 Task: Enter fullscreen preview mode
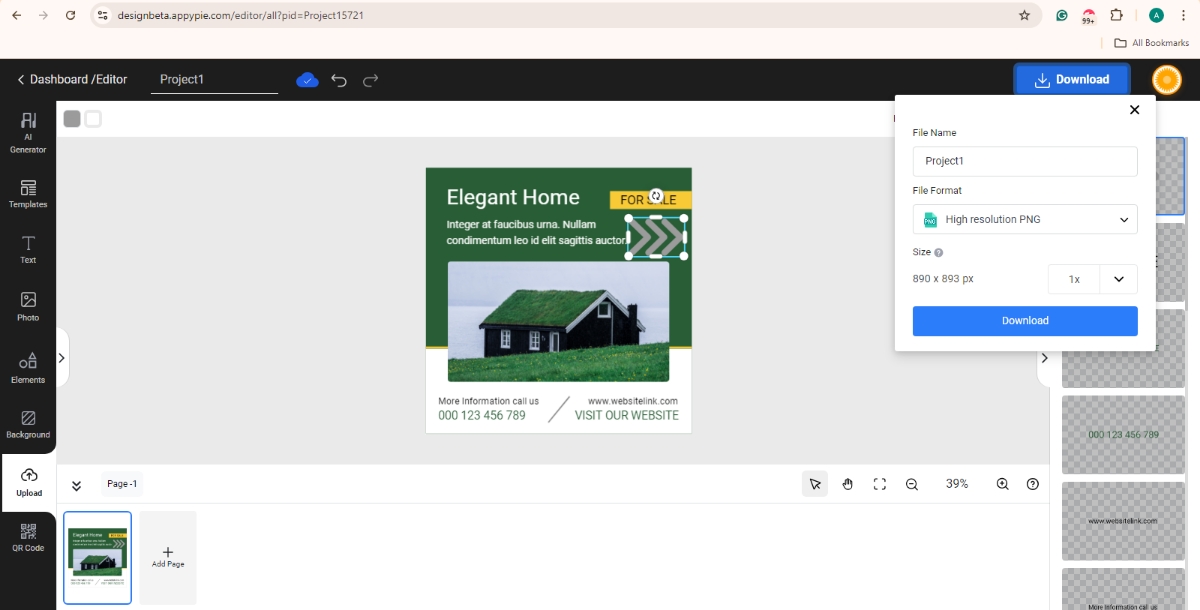[x=879, y=483]
